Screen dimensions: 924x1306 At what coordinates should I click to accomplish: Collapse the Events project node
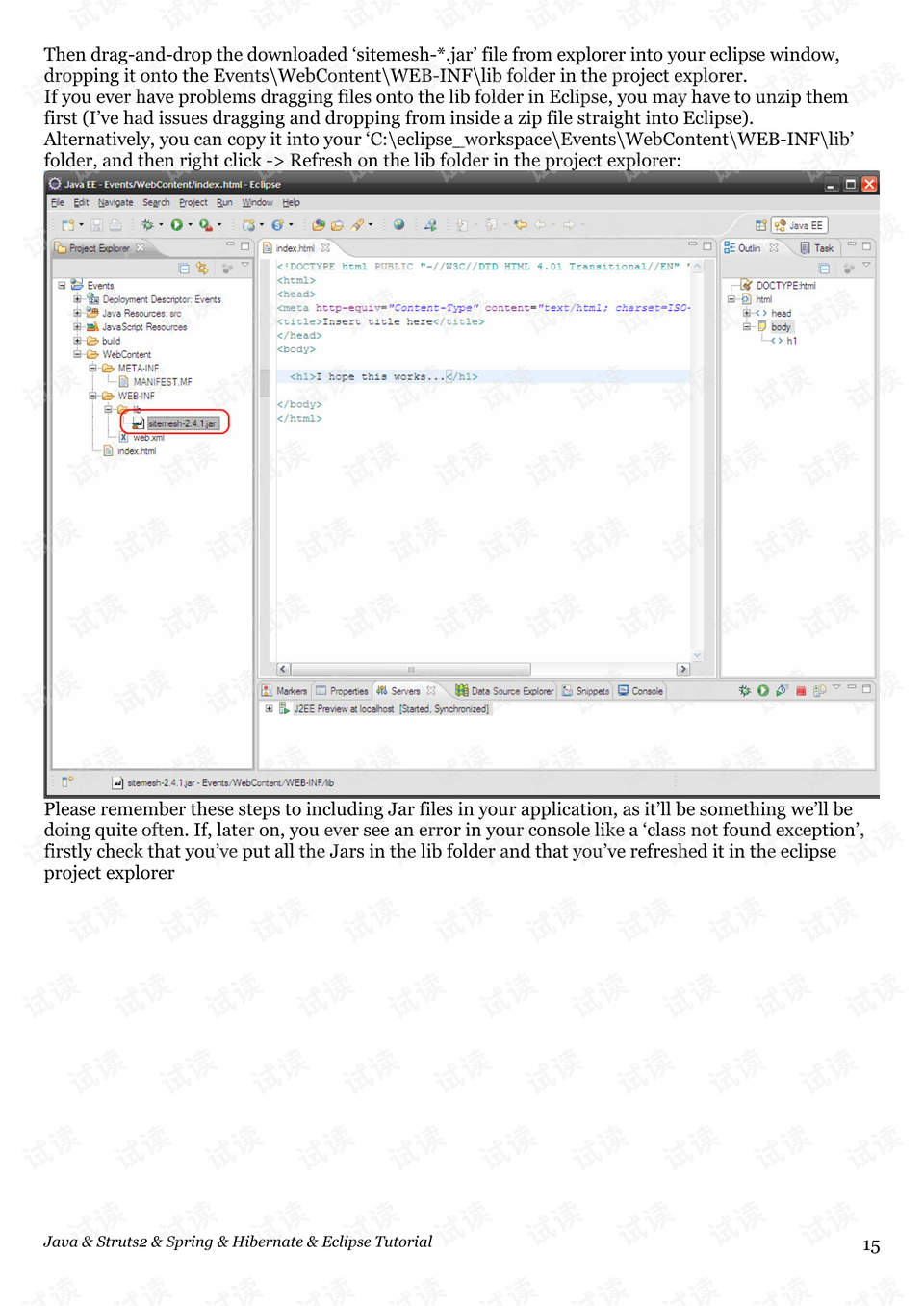click(62, 286)
